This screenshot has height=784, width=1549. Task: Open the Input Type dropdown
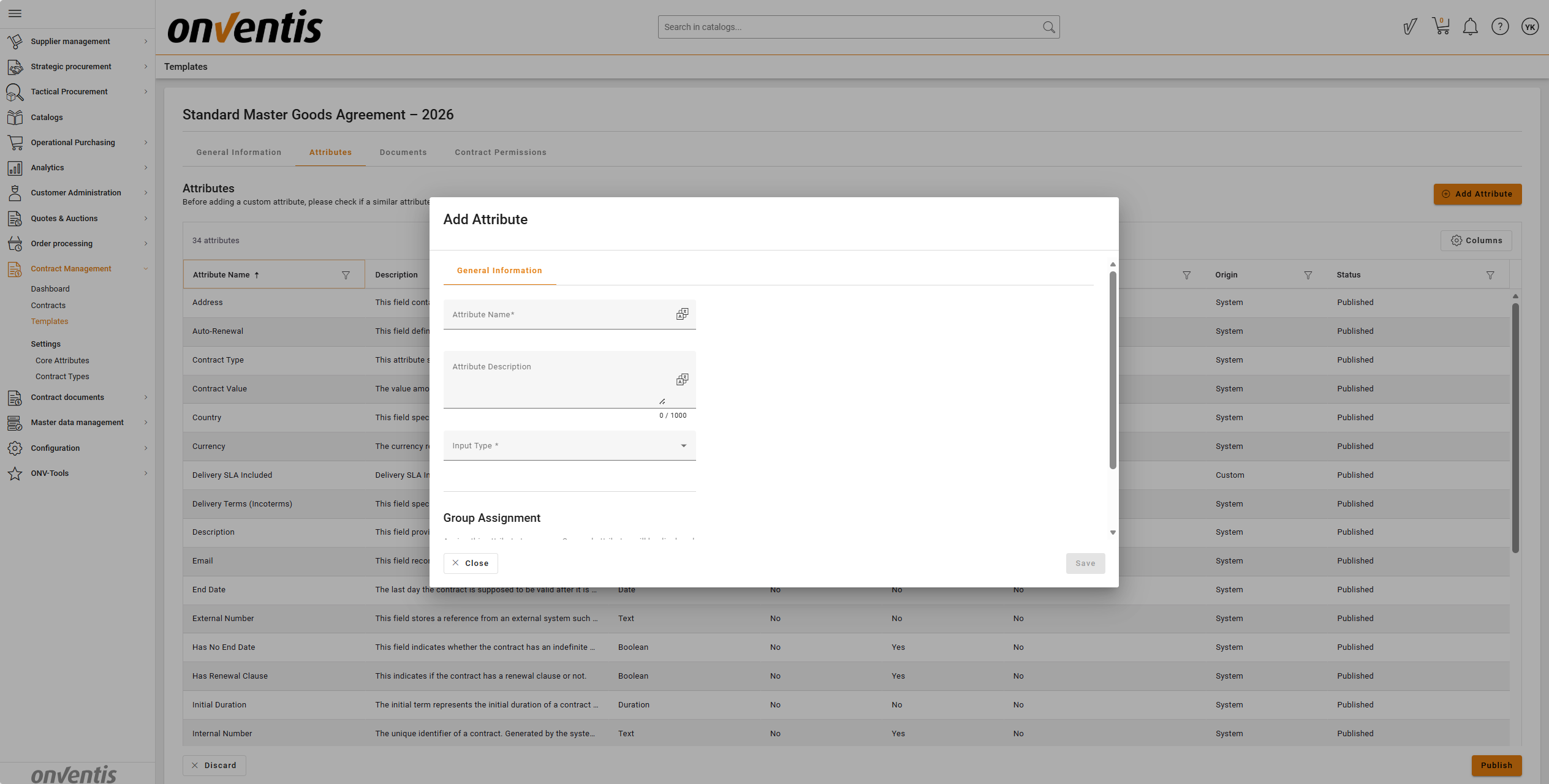[569, 446]
